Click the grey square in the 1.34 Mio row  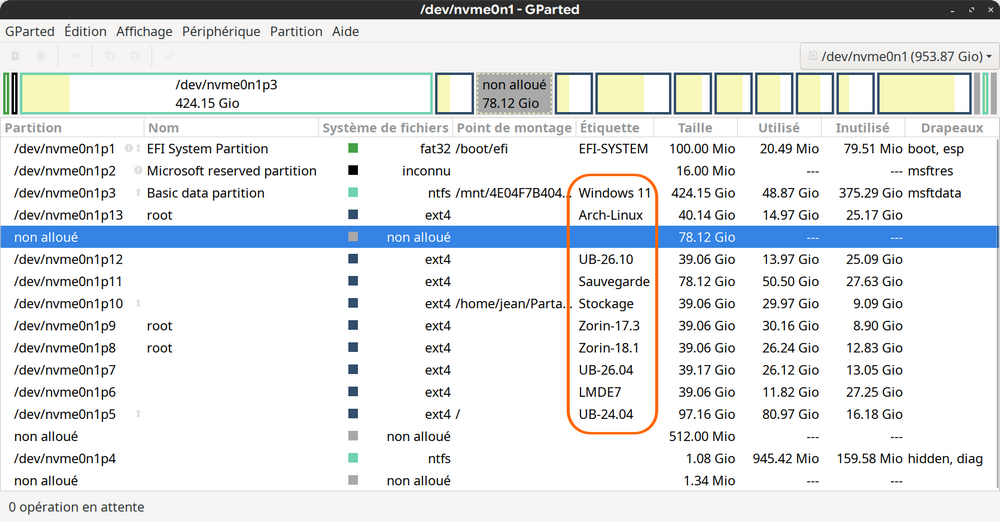[x=353, y=480]
